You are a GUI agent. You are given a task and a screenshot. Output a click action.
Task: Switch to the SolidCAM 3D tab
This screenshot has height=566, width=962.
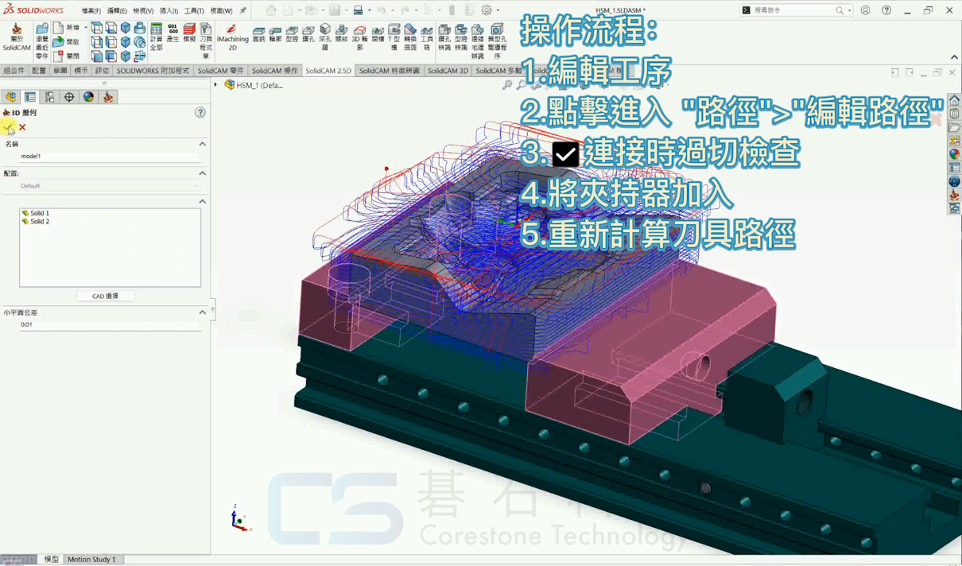coord(449,71)
